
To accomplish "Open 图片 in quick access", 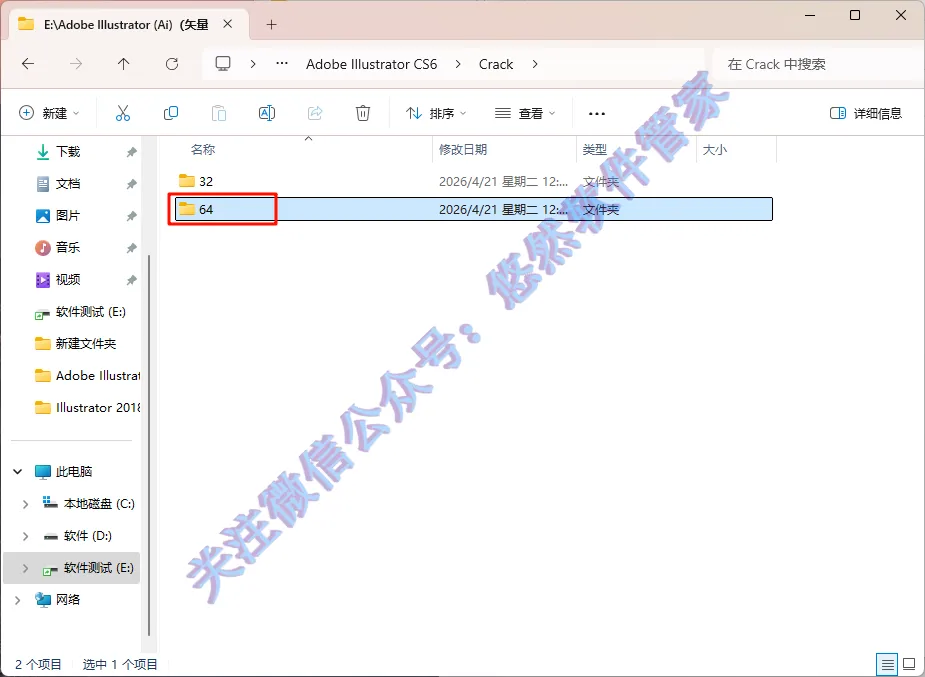I will 68,215.
